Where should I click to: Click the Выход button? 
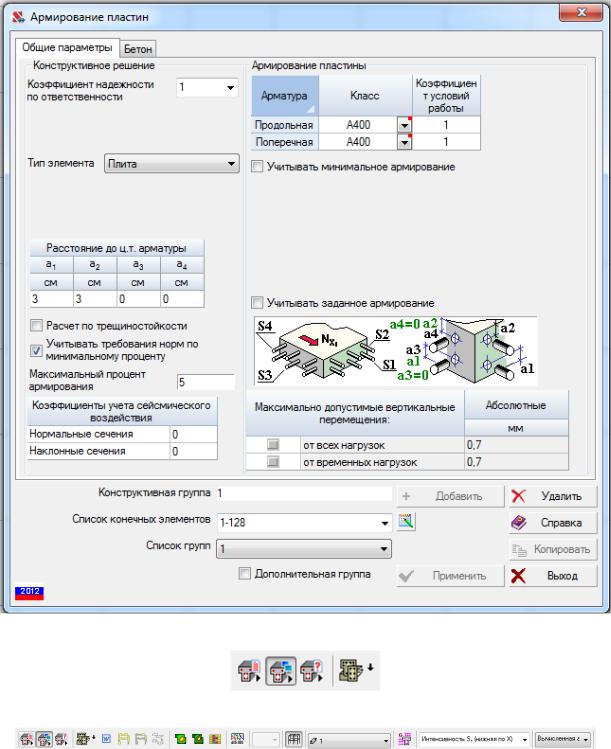[553, 576]
